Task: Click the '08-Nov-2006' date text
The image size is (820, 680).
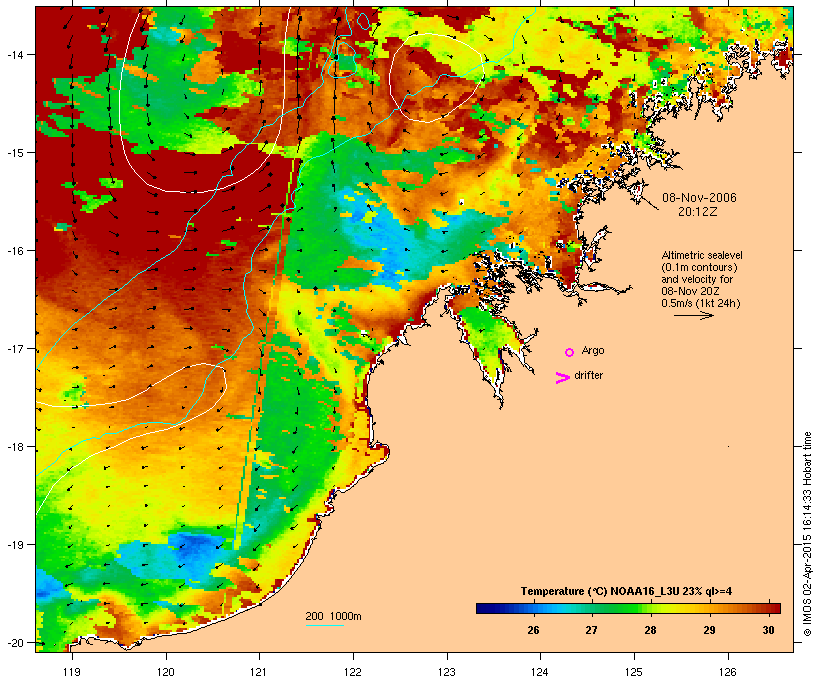Action: tap(699, 198)
